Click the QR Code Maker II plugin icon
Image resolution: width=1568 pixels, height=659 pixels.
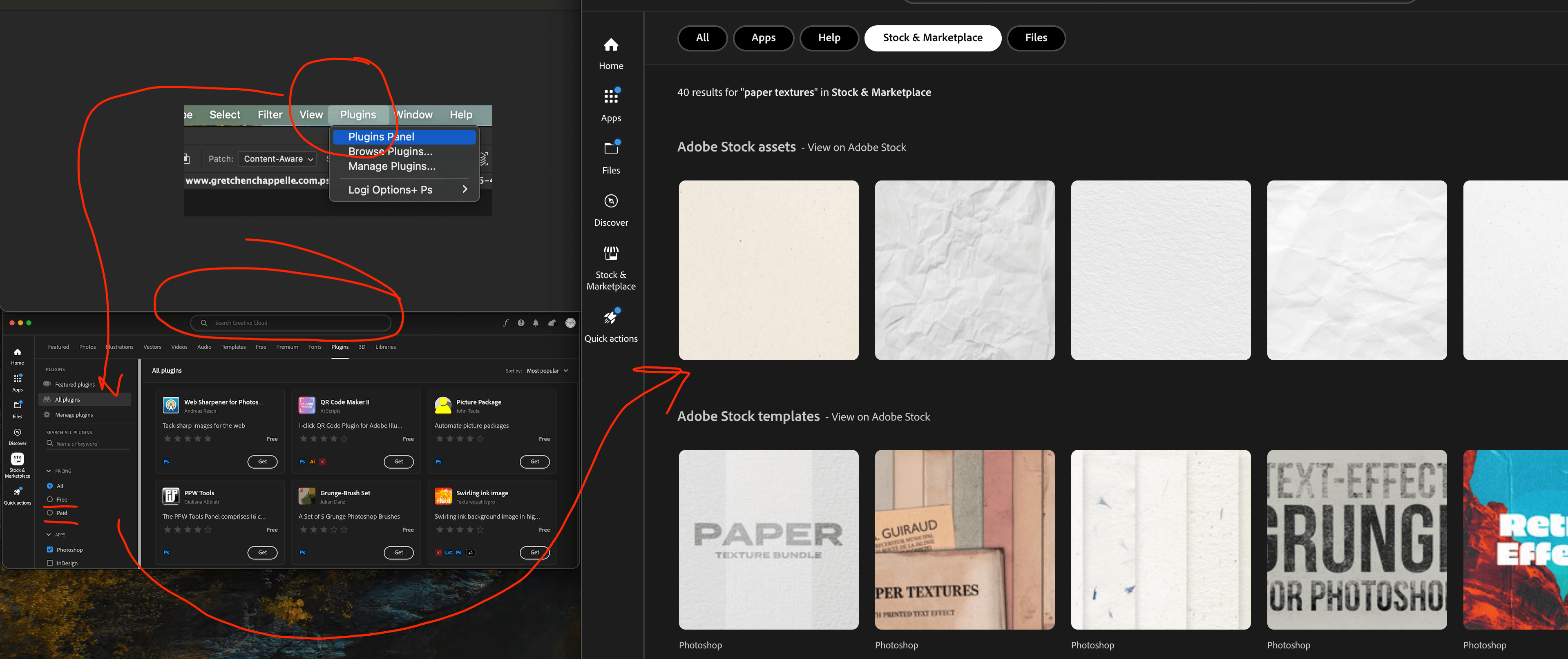click(307, 405)
